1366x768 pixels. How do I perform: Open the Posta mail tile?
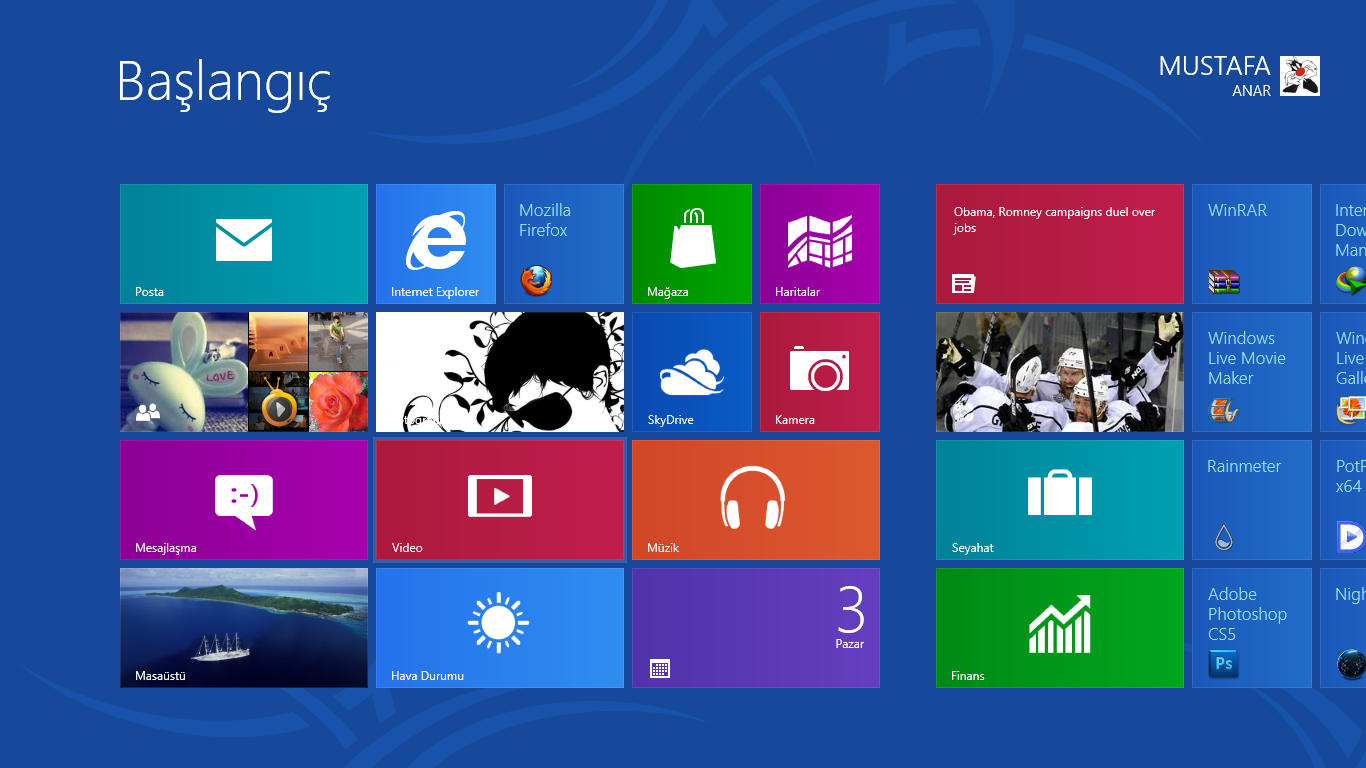(x=244, y=244)
